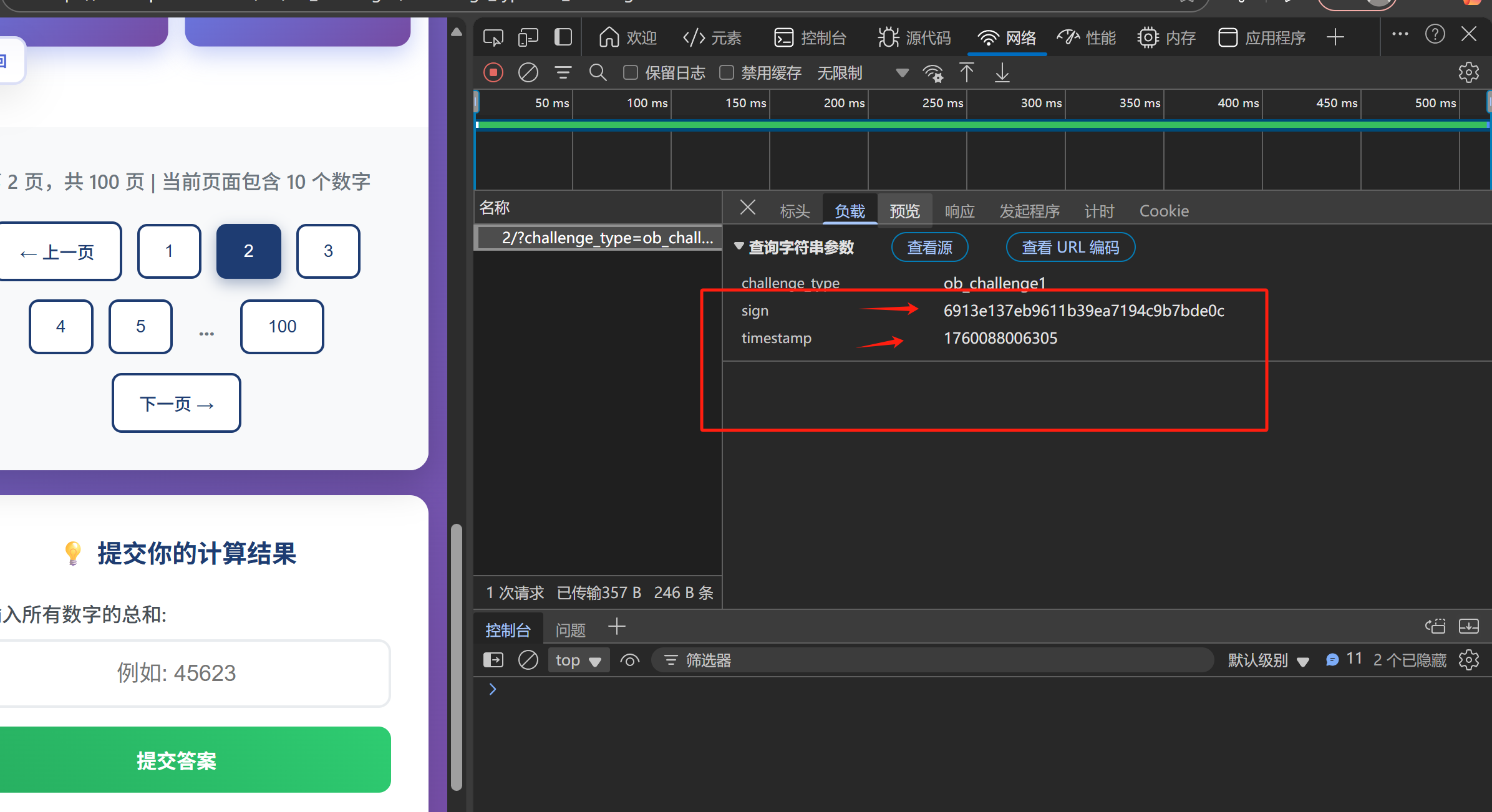
Task: Open the top context dropdown
Action: coord(578,660)
